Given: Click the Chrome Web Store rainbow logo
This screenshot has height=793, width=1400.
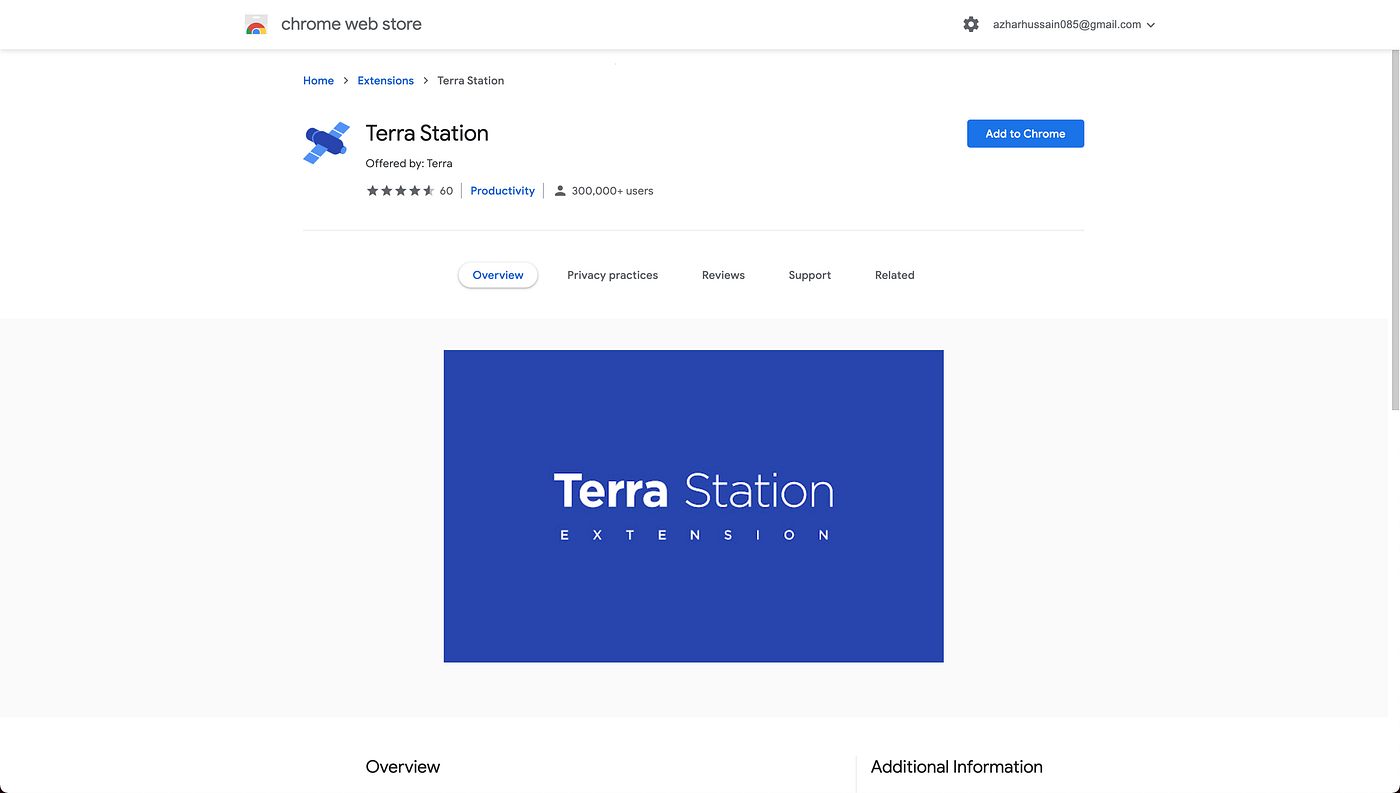Looking at the screenshot, I should point(256,25).
